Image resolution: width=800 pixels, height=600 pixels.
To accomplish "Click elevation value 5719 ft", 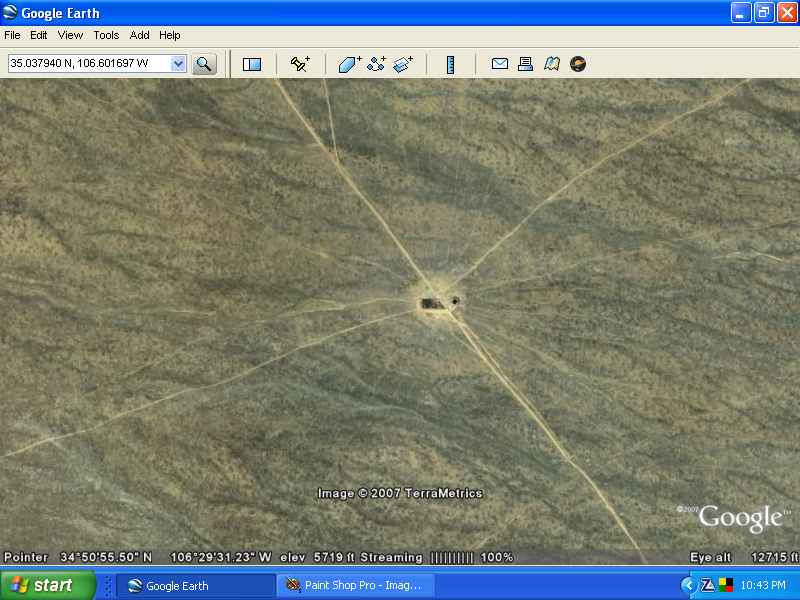I will pyautogui.click(x=334, y=557).
